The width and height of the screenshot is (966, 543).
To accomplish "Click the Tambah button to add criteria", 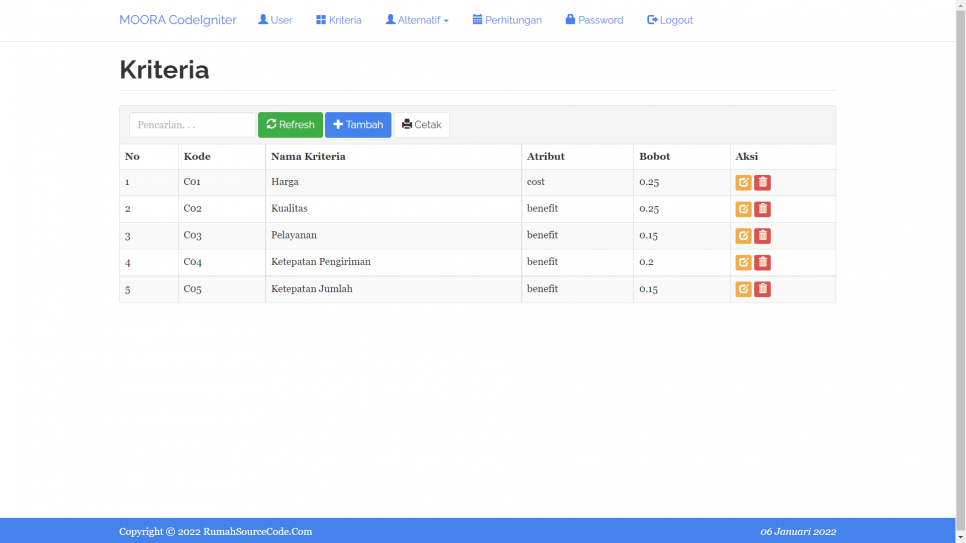I will [358, 125].
